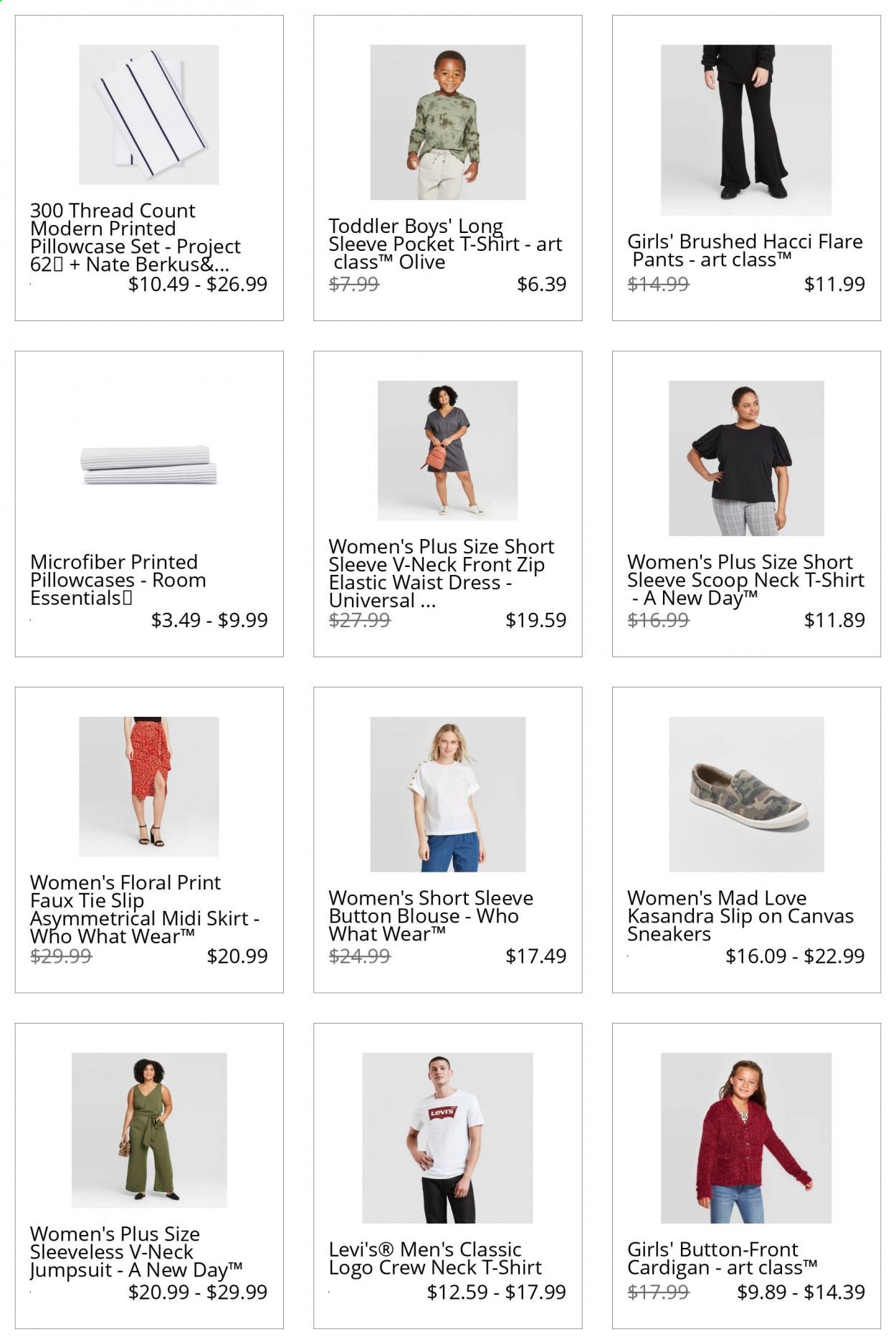Open 300 Thread Count Modern Printed Pillowcase title

[x=135, y=237]
